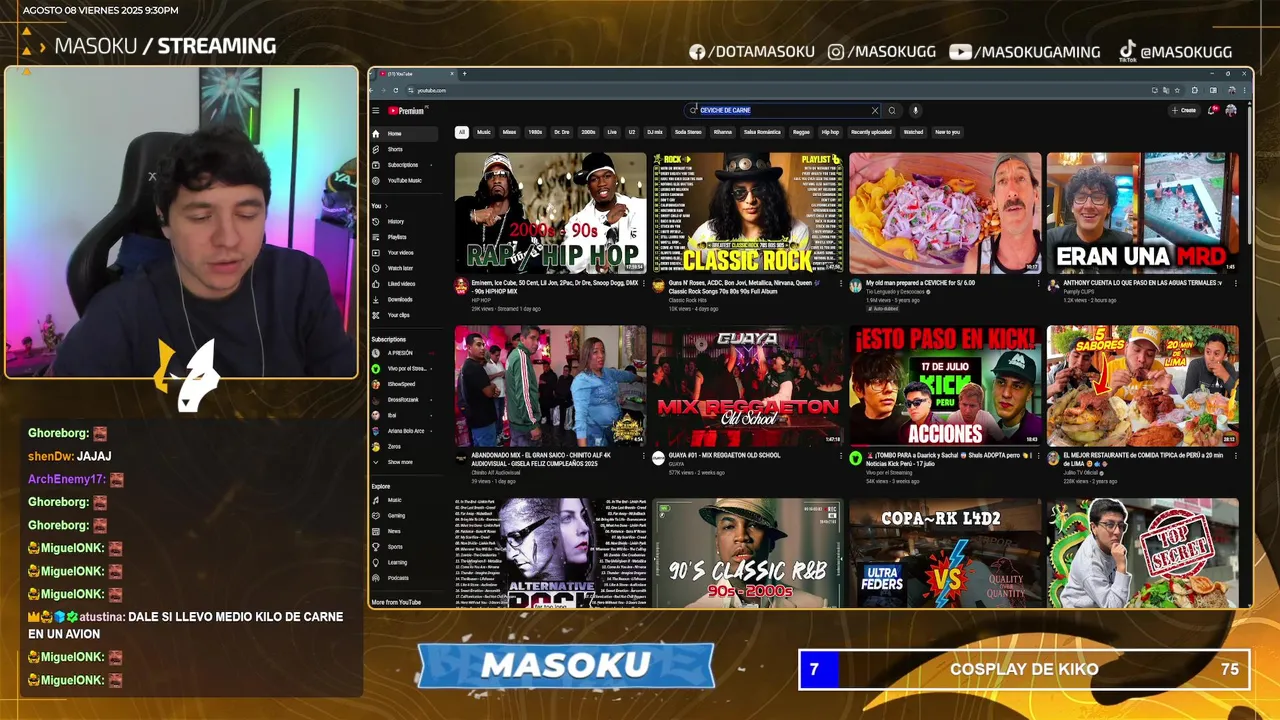Play the Classic Rock thumbnail
The image size is (1280, 720).
point(747,213)
